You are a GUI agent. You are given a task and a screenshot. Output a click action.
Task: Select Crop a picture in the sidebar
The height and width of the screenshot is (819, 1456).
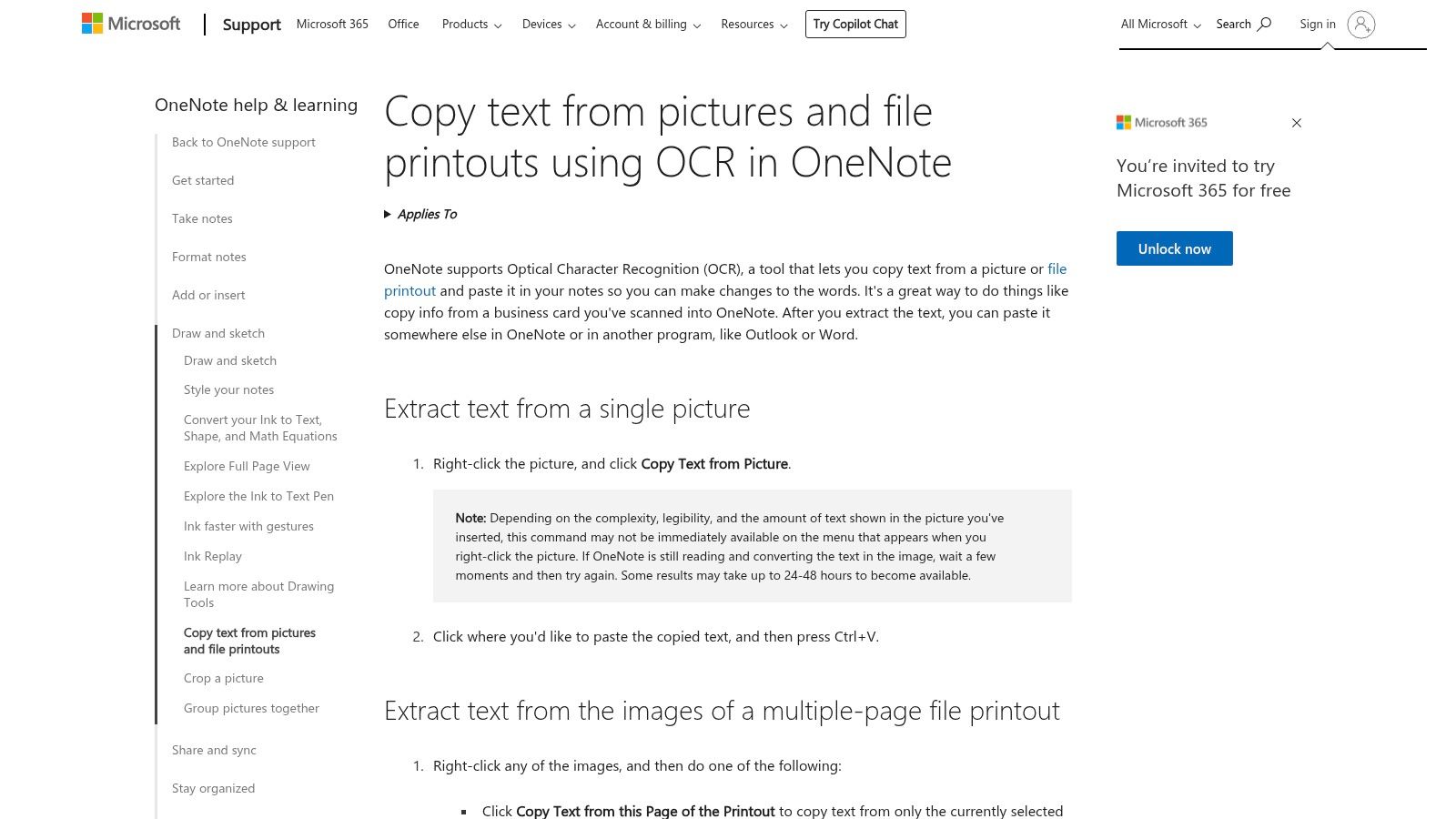[x=223, y=677]
